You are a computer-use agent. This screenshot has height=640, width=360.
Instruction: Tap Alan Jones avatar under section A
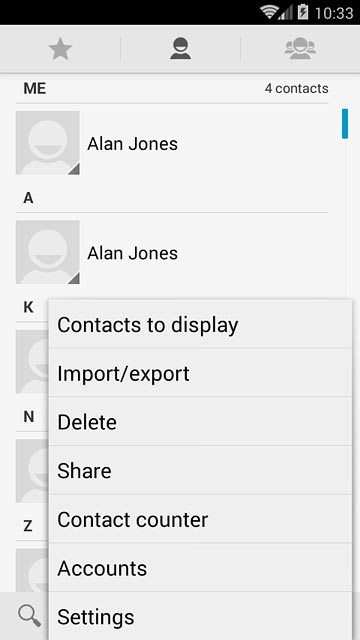tap(48, 252)
